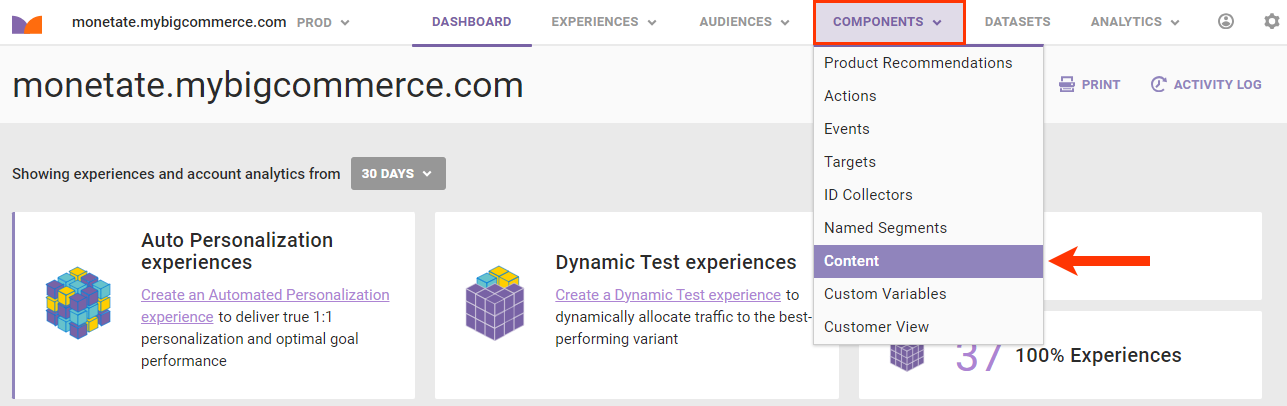Viewport: 1287px width, 406px height.
Task: Expand the Experiences menu
Action: (604, 22)
